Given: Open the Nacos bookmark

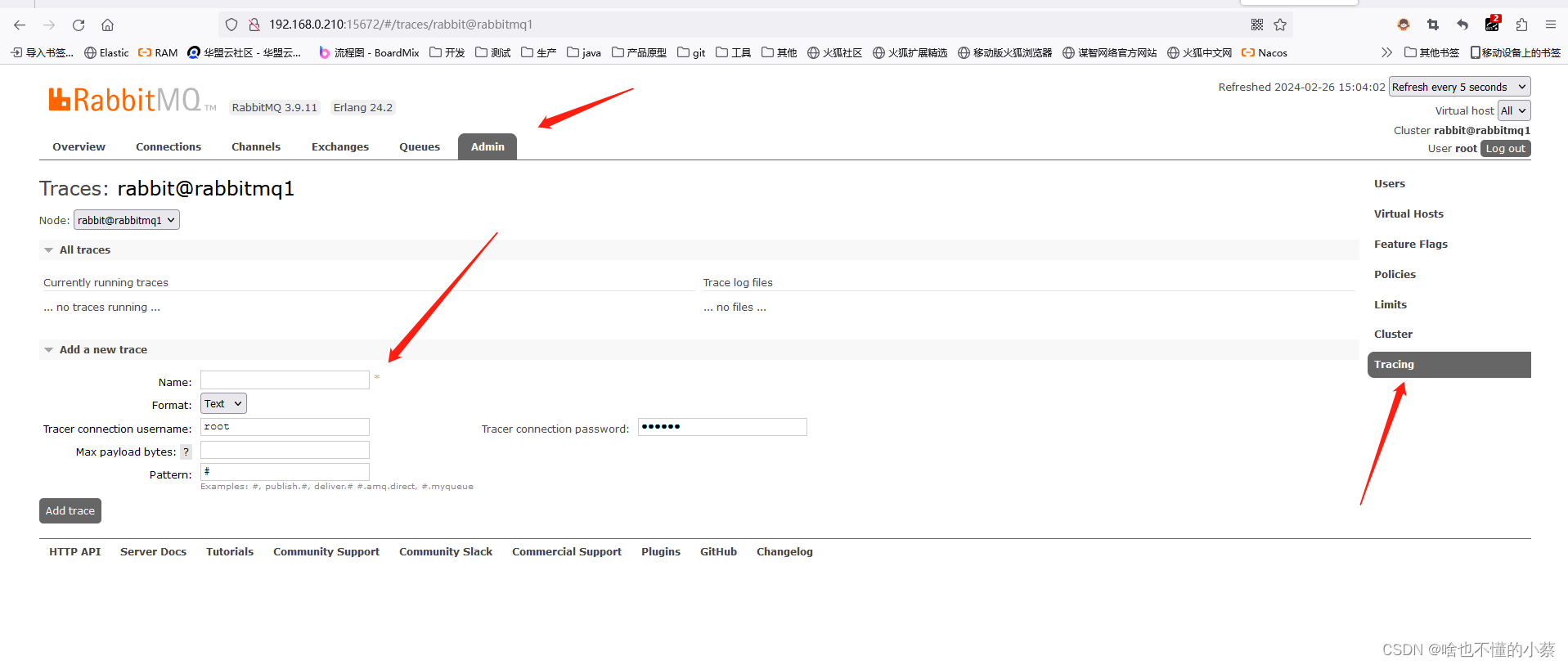Looking at the screenshot, I should [1265, 52].
